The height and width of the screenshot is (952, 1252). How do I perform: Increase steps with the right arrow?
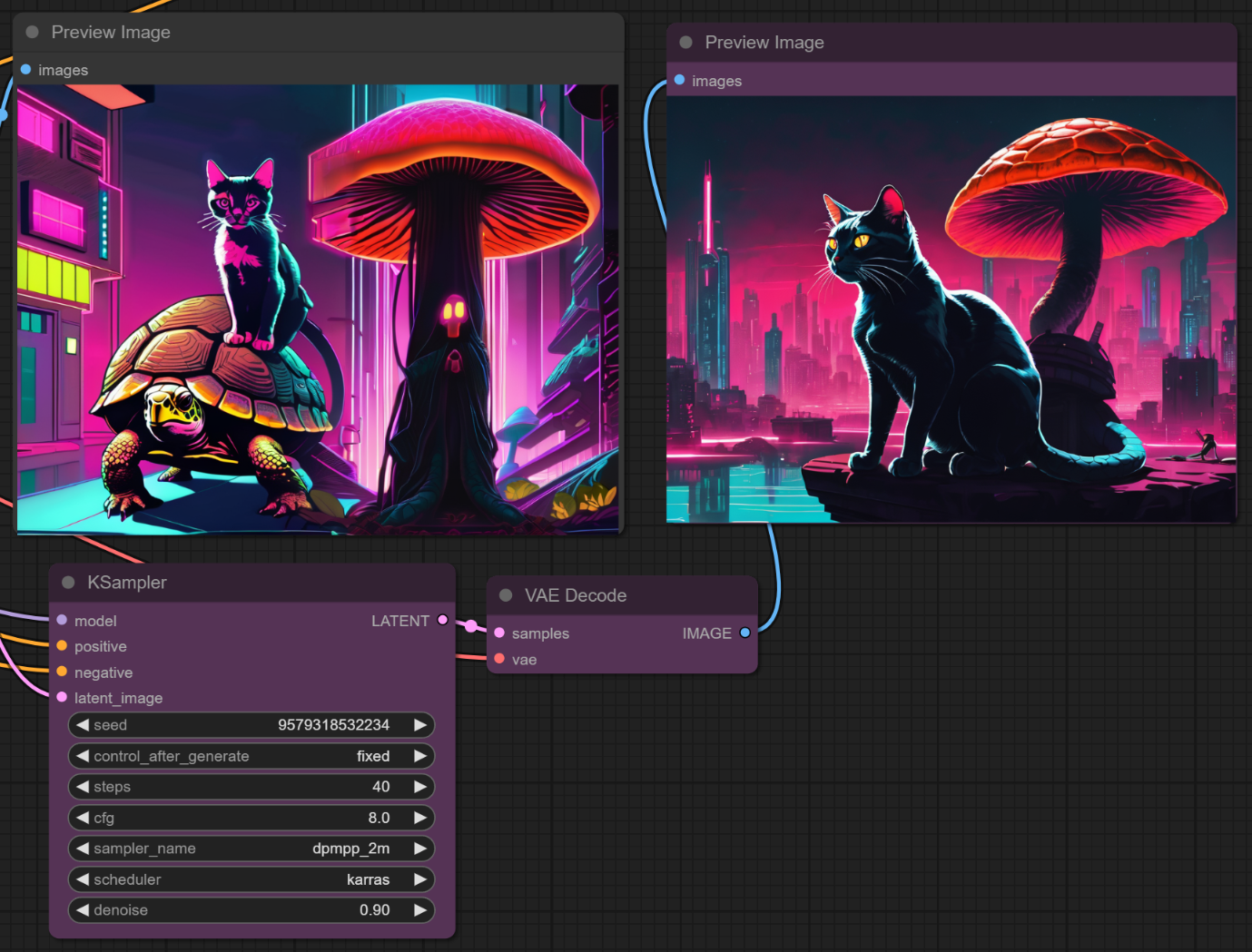click(x=419, y=787)
